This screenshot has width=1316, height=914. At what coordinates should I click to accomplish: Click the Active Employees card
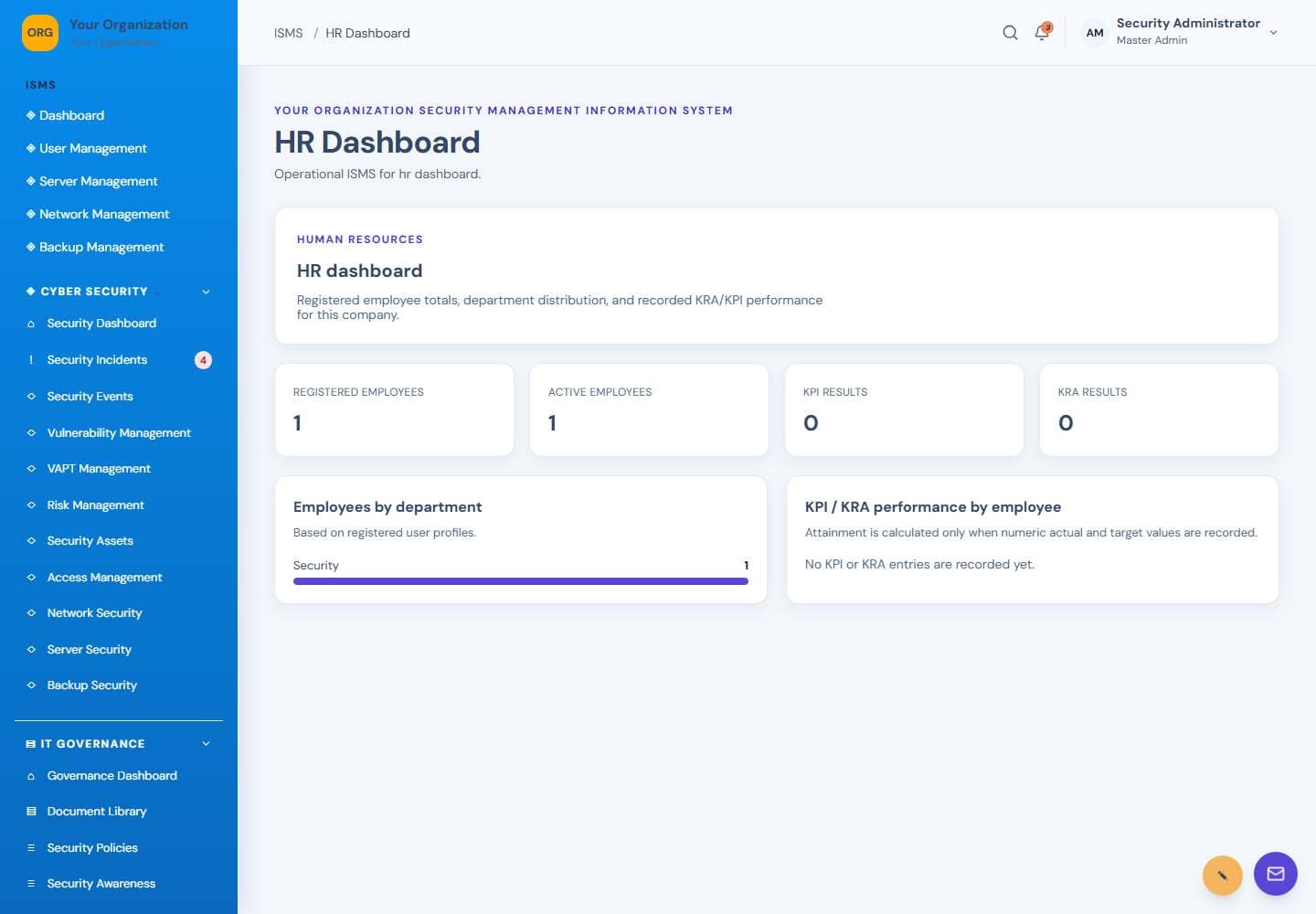(649, 410)
